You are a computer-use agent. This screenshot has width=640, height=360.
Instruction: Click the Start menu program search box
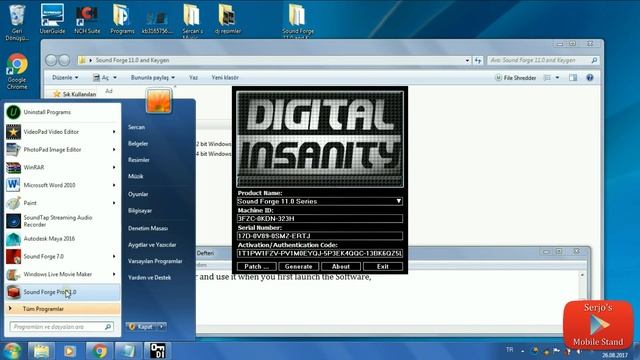tap(61, 327)
